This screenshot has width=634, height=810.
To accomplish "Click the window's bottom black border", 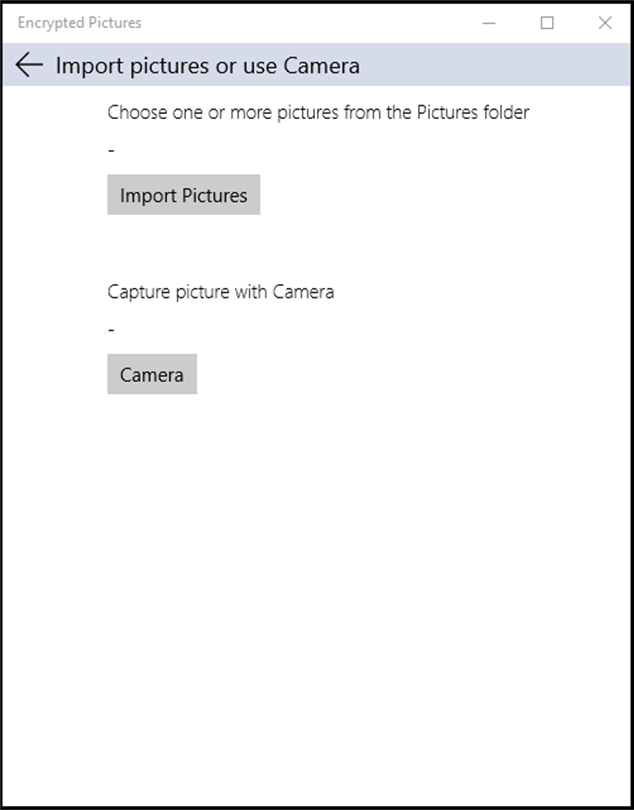I will tap(317, 807).
